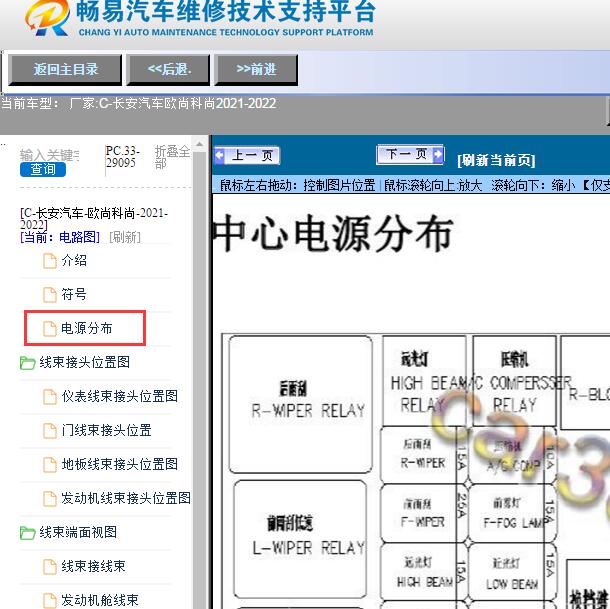Image resolution: width=610 pixels, height=609 pixels.
Task: Open 发动机线束接头位置图 item
Action: (x=126, y=498)
